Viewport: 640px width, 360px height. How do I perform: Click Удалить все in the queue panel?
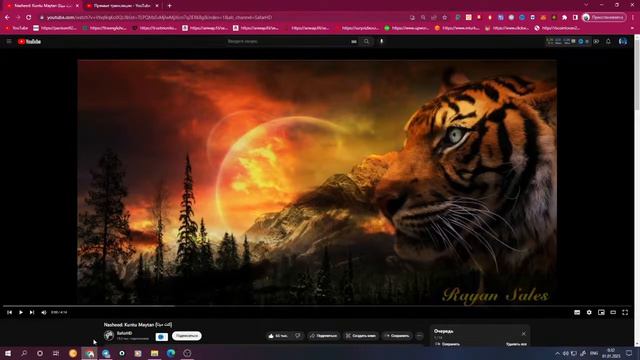[x=516, y=344]
